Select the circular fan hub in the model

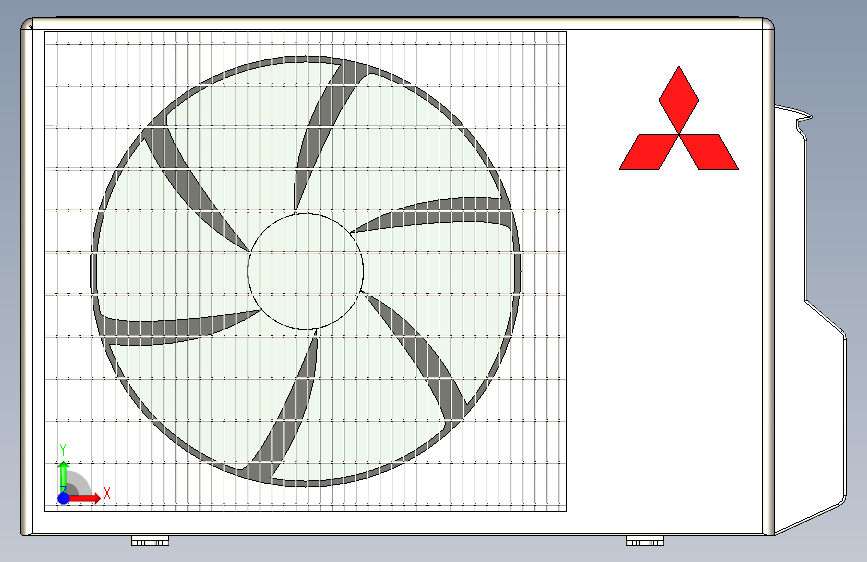[305, 271]
